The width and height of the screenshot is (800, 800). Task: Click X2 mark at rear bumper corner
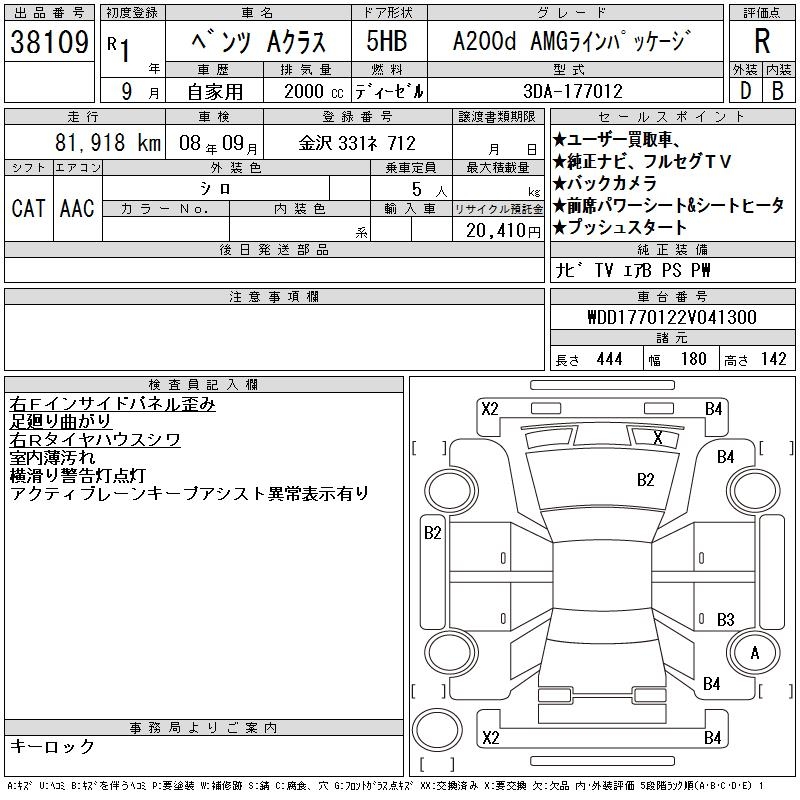[491, 738]
